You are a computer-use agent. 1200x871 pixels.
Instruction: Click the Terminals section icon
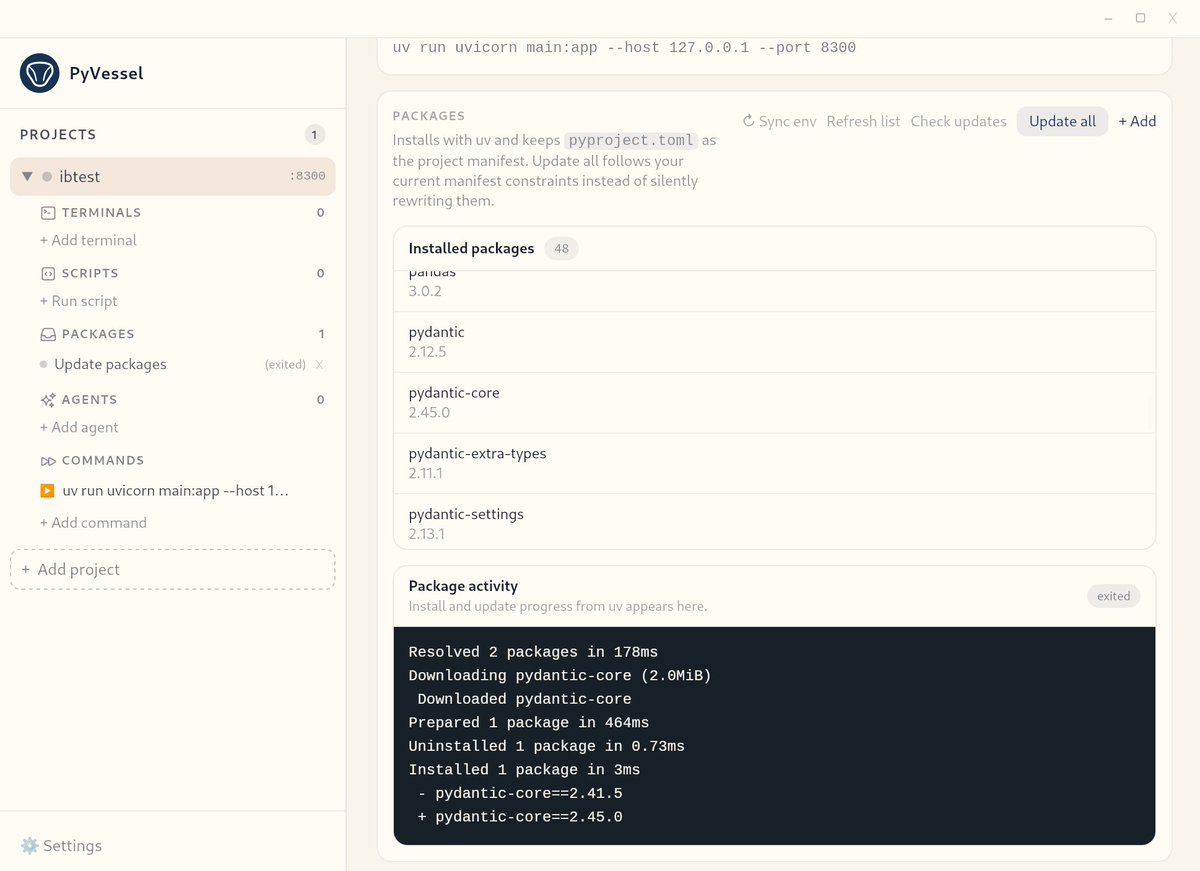coord(47,212)
